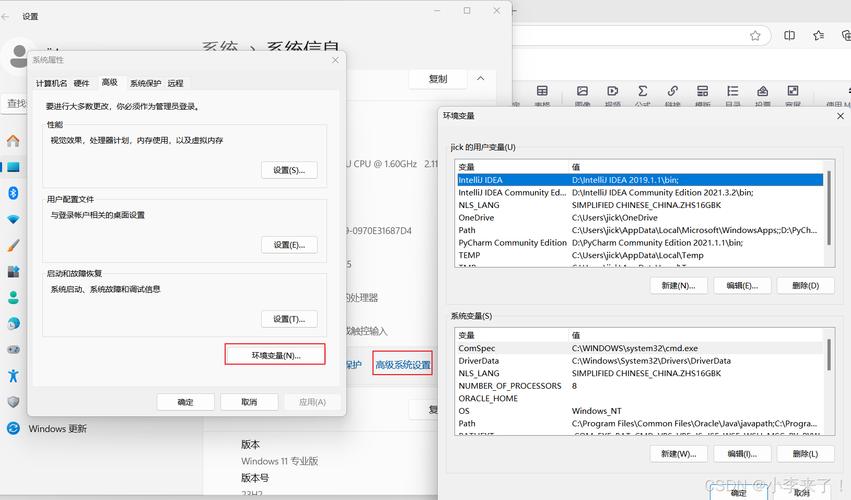Select PyCharm Community Edition variable row
851x500 pixels.
pos(640,242)
